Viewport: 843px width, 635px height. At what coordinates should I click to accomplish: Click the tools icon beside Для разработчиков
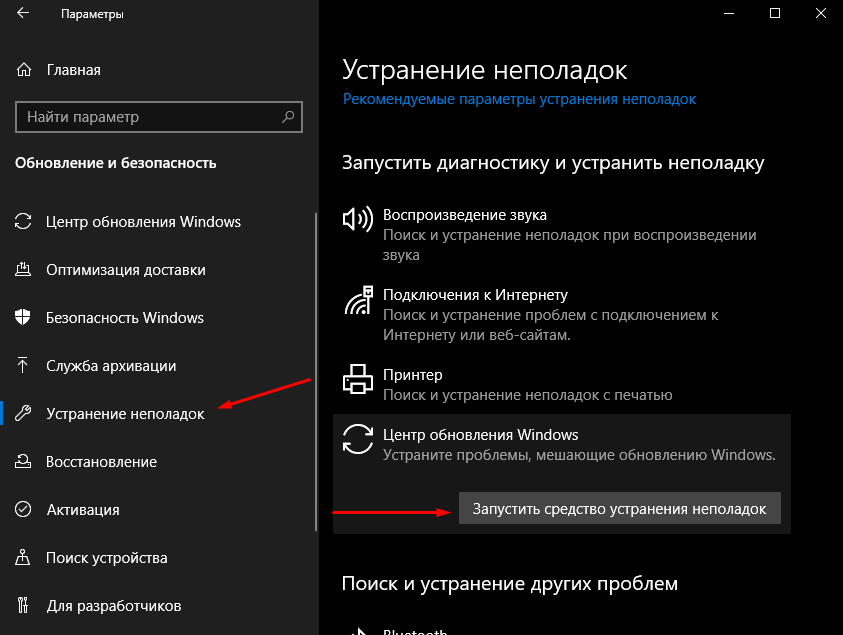pos(23,605)
